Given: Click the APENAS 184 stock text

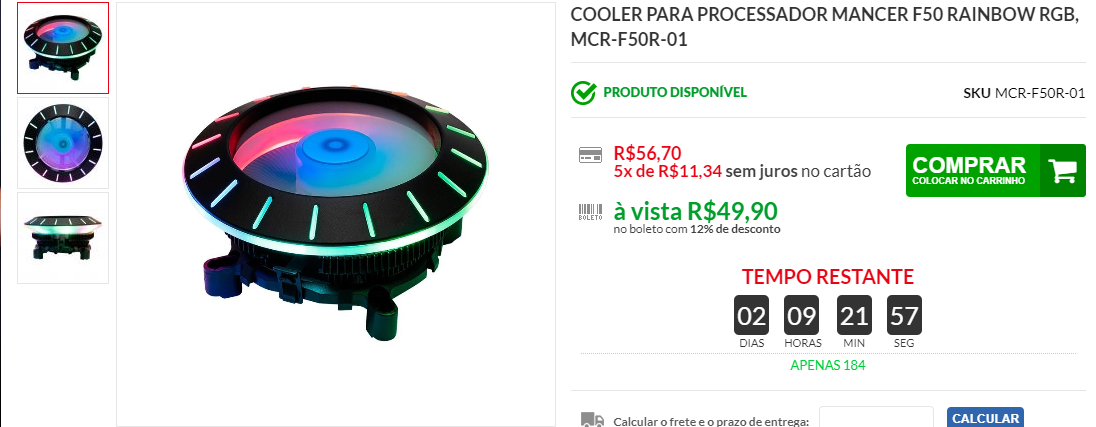Looking at the screenshot, I should [828, 365].
